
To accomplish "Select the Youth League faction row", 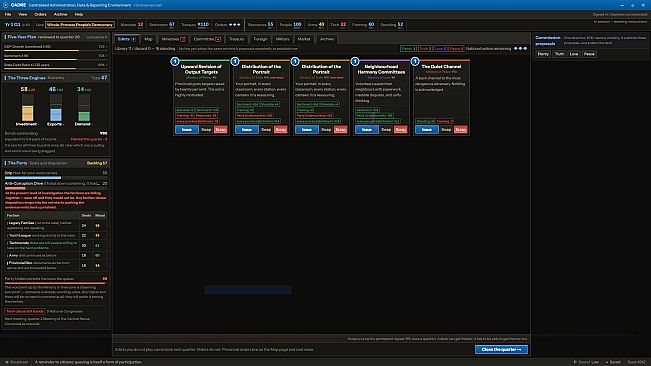I will tap(56, 235).
